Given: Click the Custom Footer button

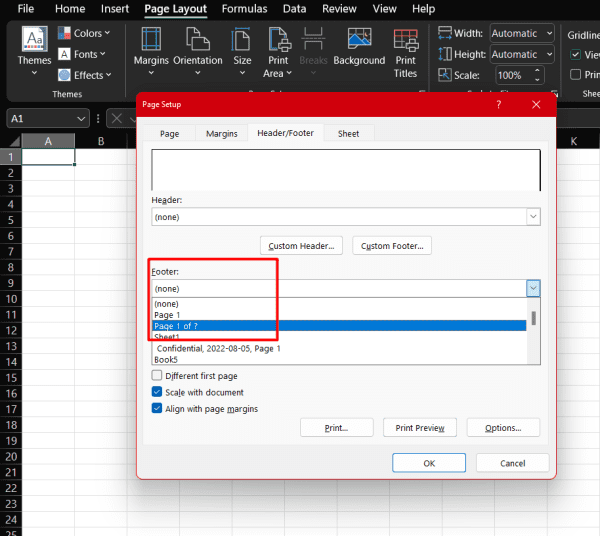Looking at the screenshot, I should tap(392, 246).
